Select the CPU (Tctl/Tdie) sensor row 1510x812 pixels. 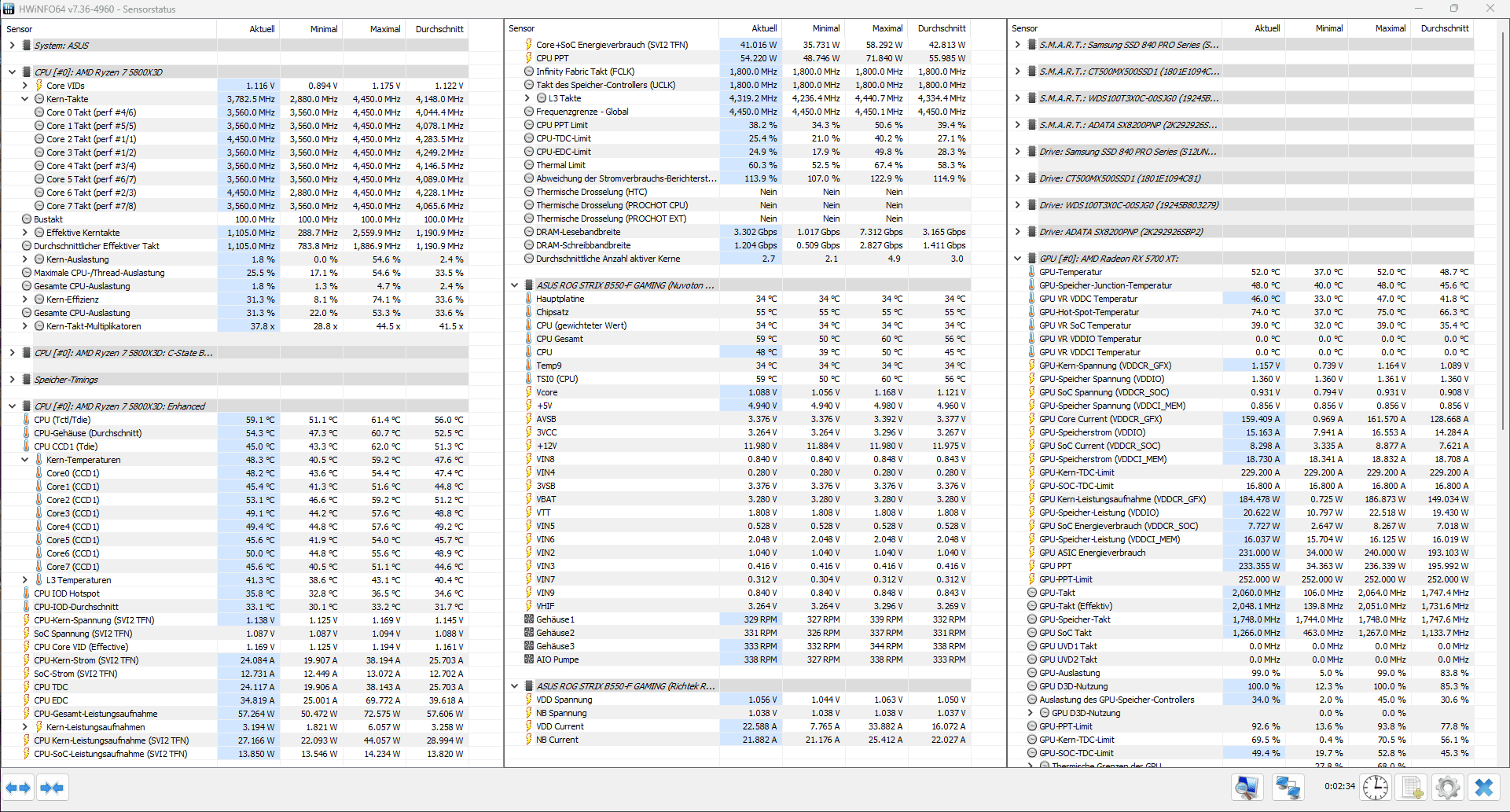tap(236, 420)
